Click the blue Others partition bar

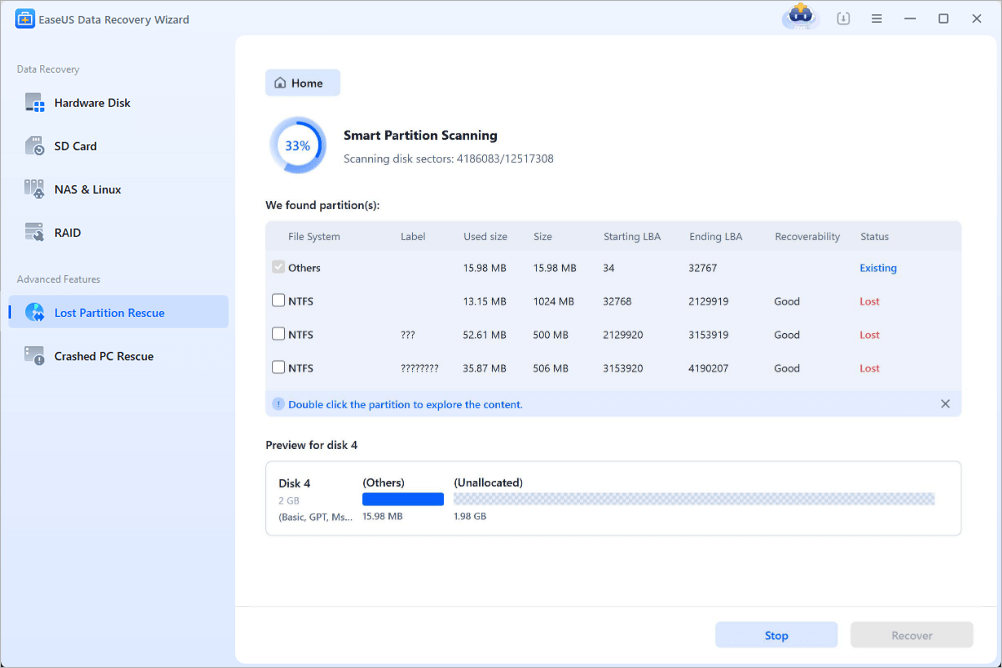[x=402, y=499]
